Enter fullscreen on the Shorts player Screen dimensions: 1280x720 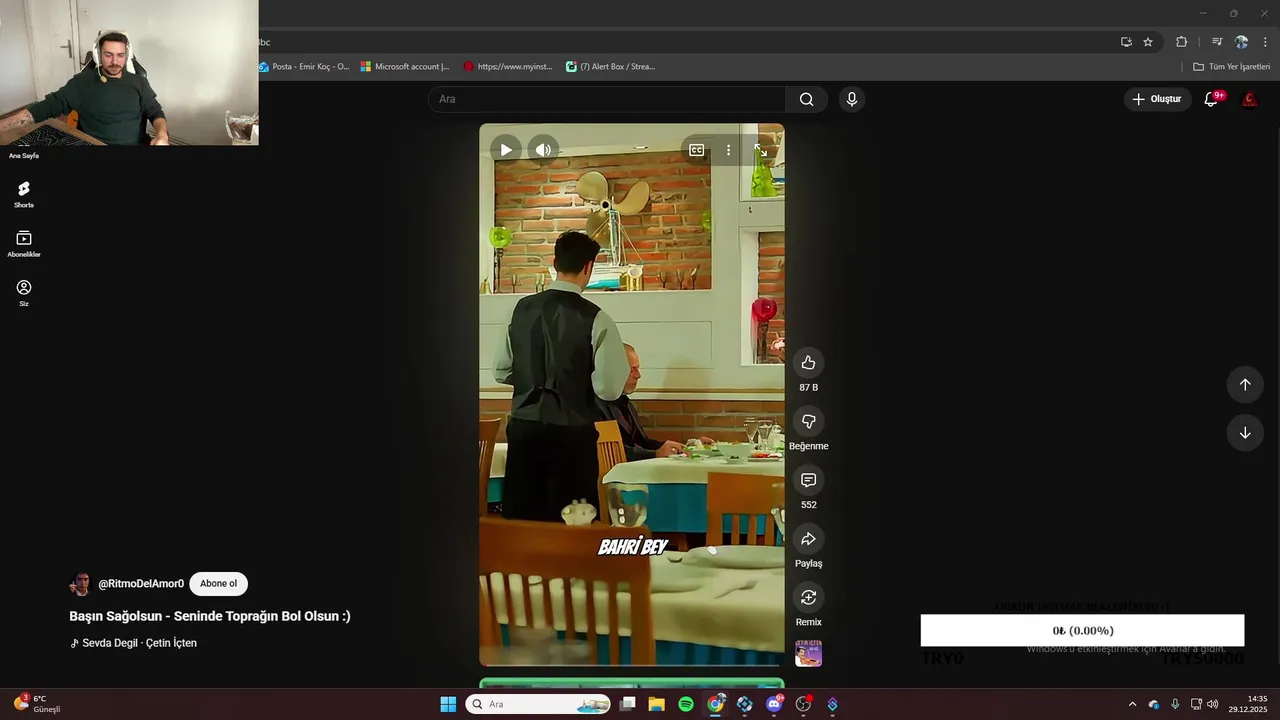[761, 150]
